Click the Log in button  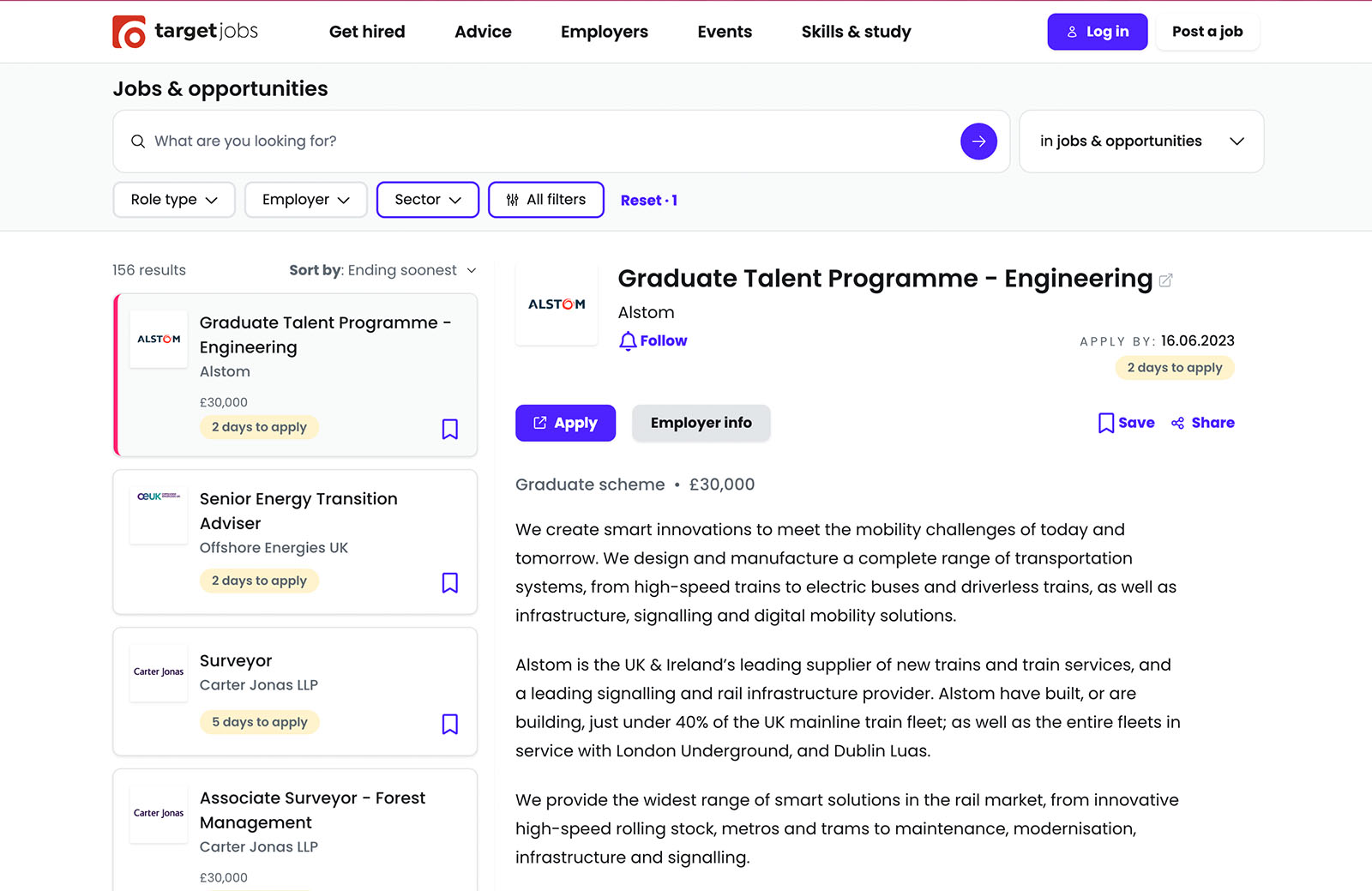coord(1097,32)
